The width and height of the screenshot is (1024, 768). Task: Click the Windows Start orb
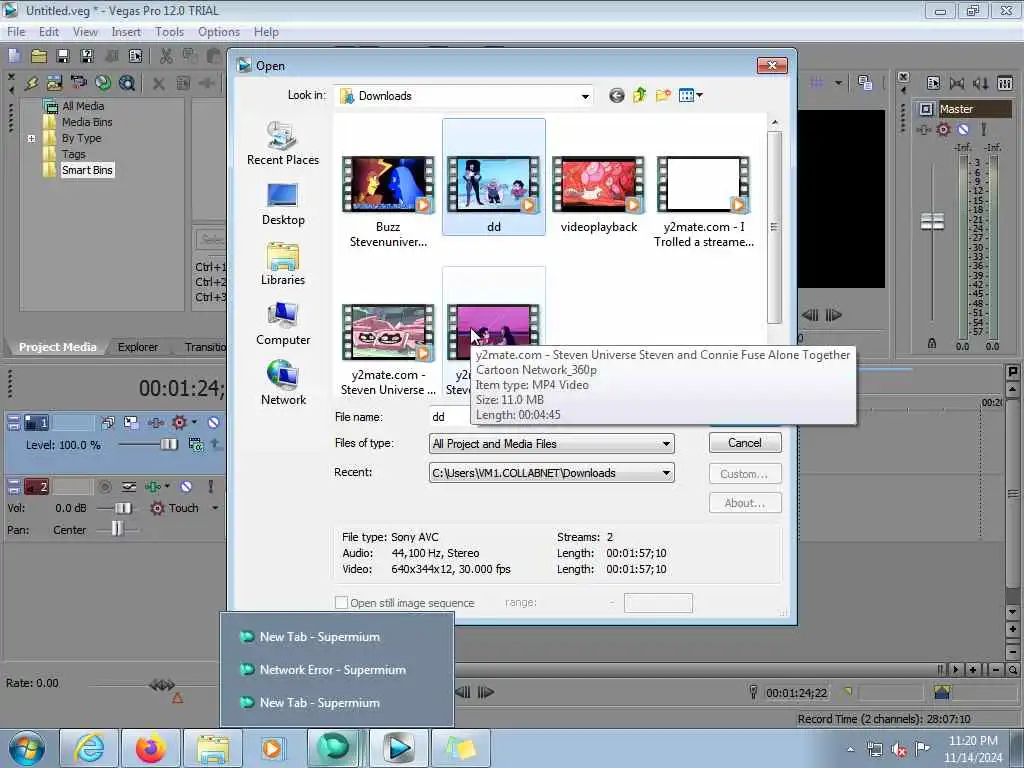(27, 748)
